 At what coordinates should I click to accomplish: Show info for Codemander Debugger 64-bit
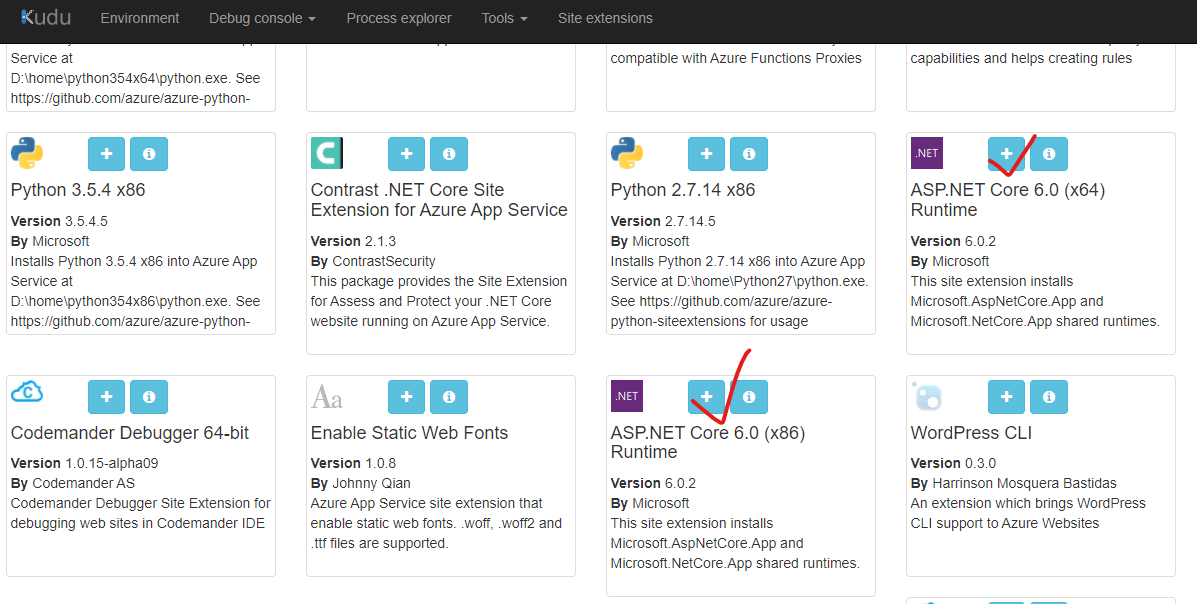click(x=149, y=396)
